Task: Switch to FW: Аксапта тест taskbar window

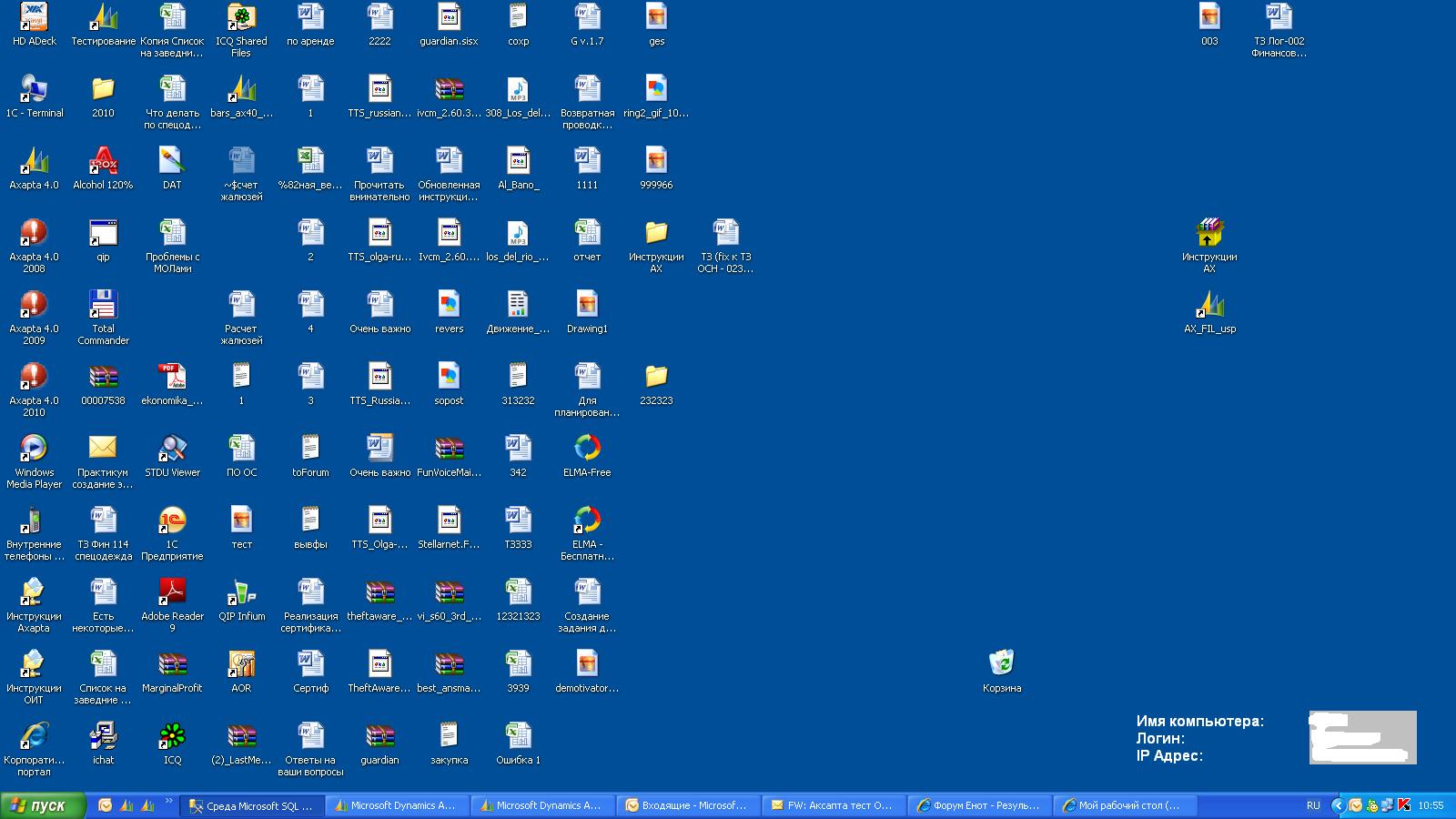Action: click(833, 805)
